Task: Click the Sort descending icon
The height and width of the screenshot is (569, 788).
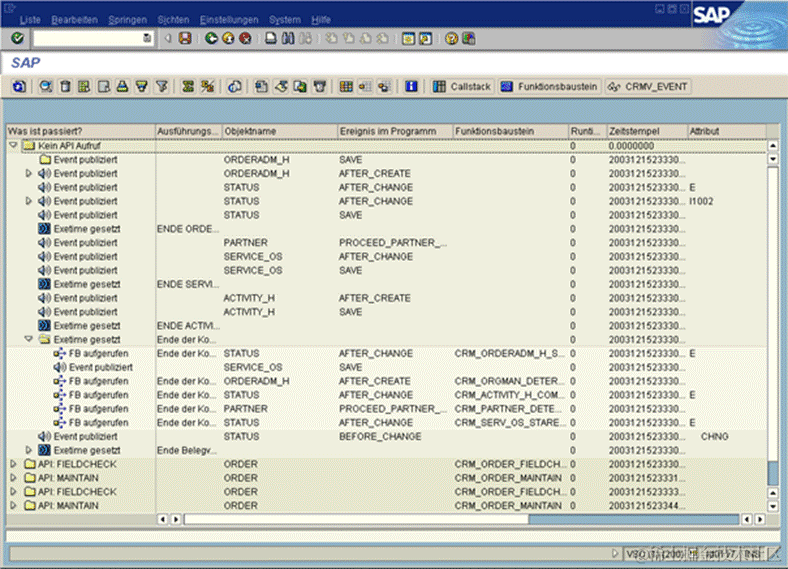Action: 142,86
